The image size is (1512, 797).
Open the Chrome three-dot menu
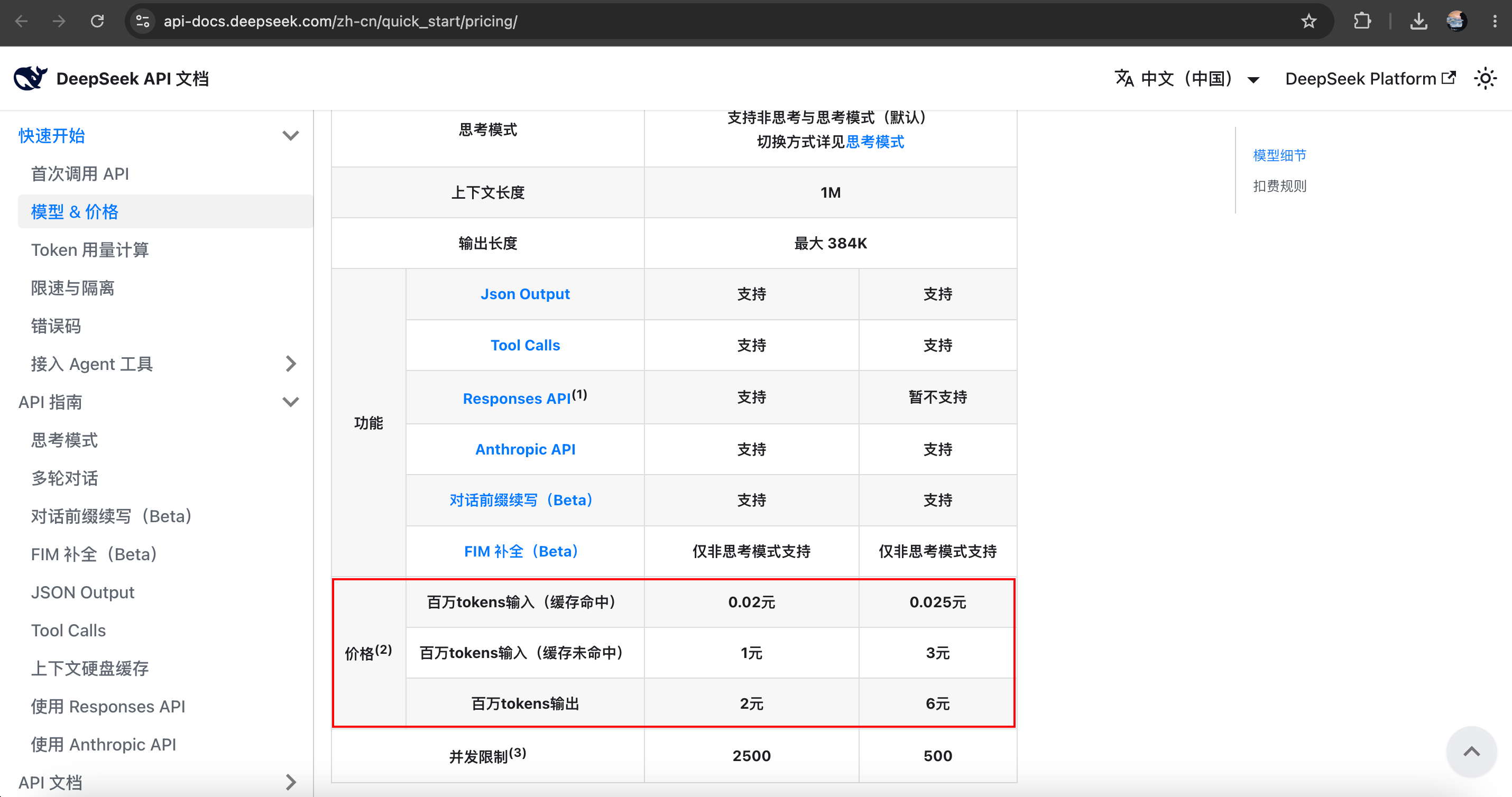(x=1495, y=22)
